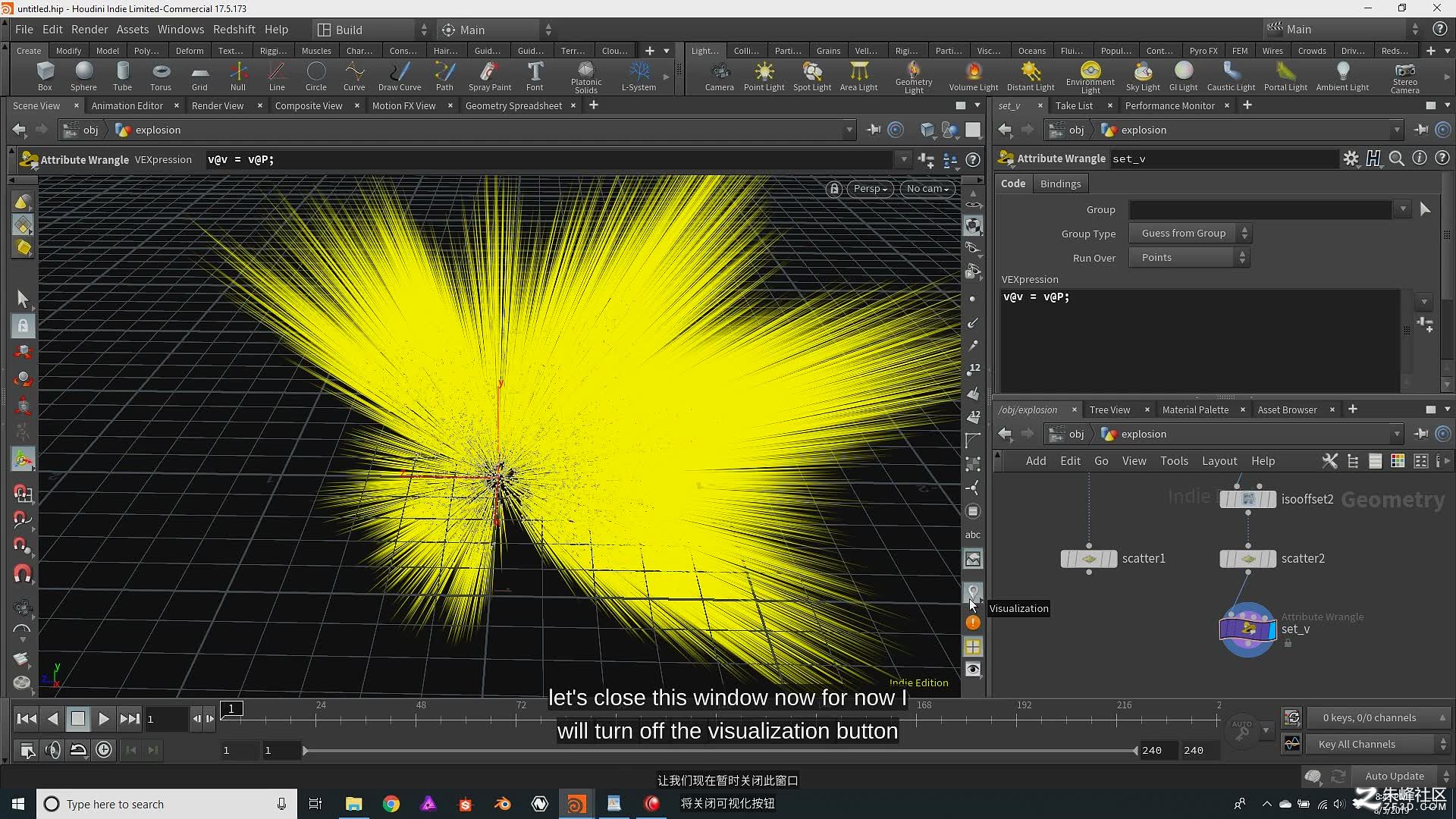Viewport: 1456px width, 819px height.
Task: Open the Key All Channels dropdown
Action: (1378, 745)
